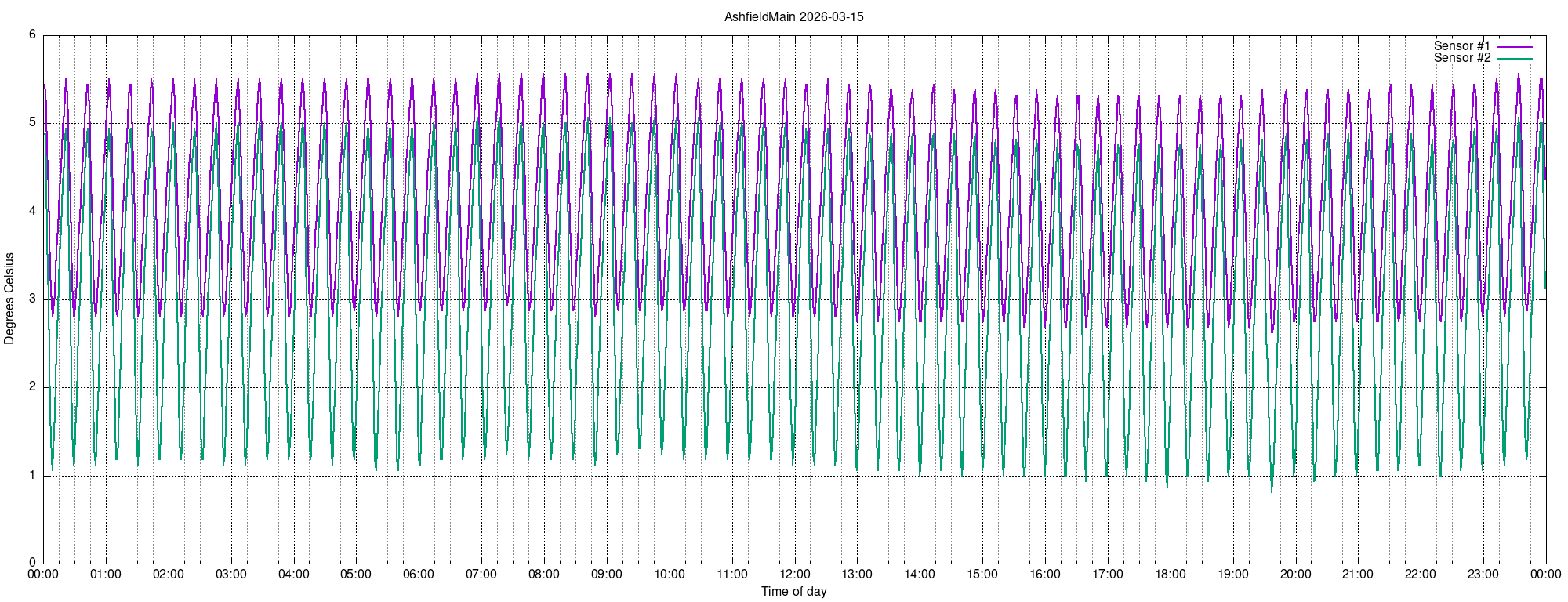Select the Sensor #1 legend label
This screenshot has width=1568, height=602.
tap(1461, 46)
